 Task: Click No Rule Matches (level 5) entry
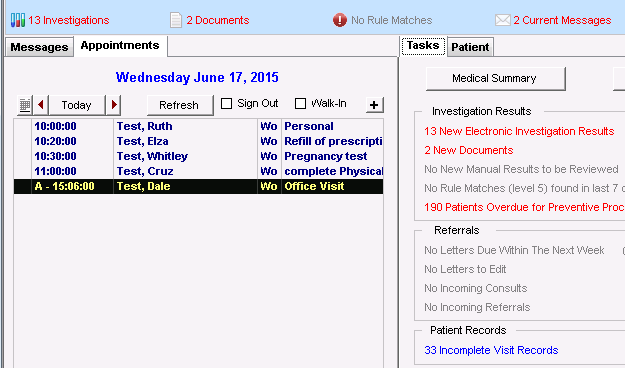[524, 188]
